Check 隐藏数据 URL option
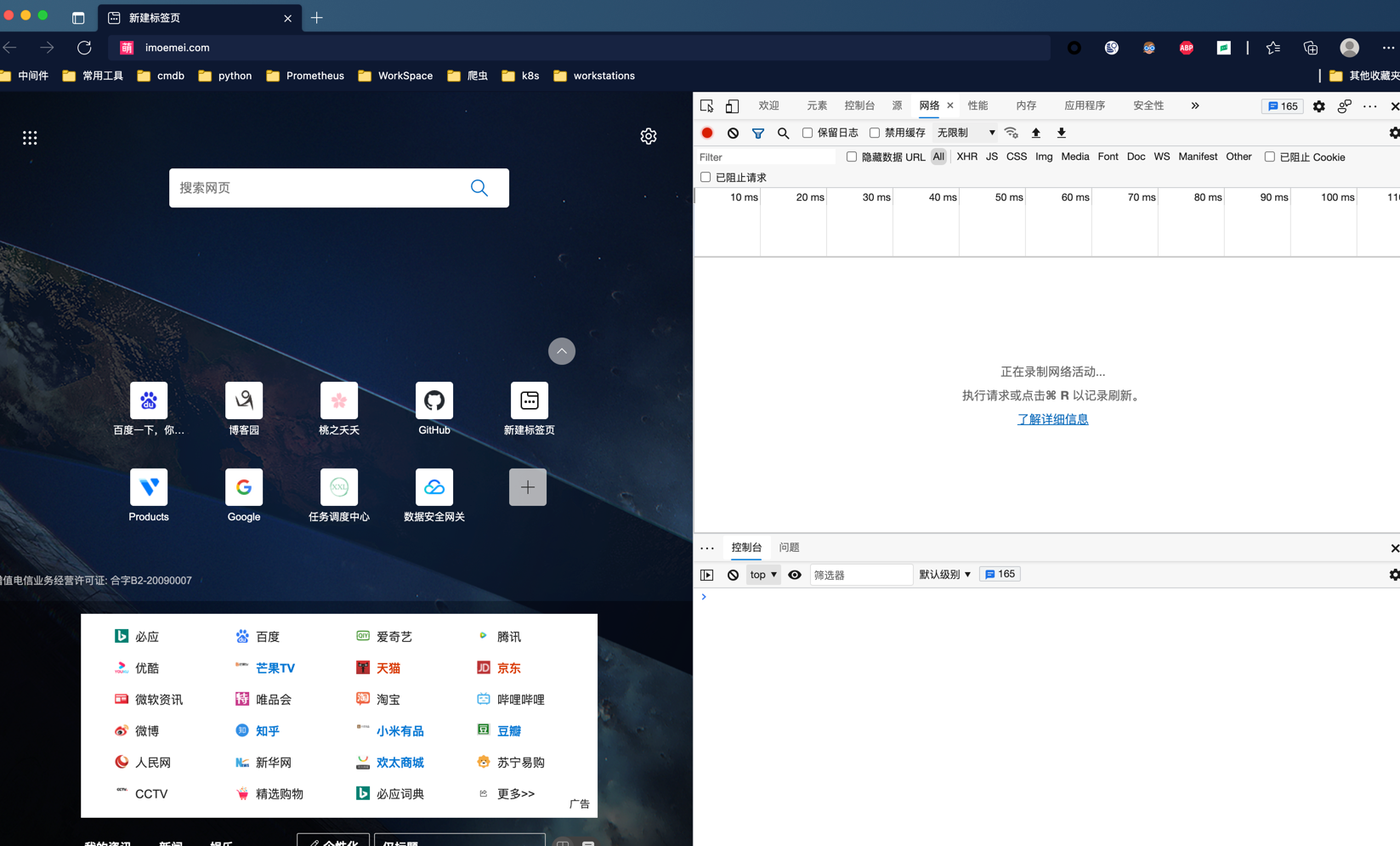1400x846 pixels. (x=852, y=156)
